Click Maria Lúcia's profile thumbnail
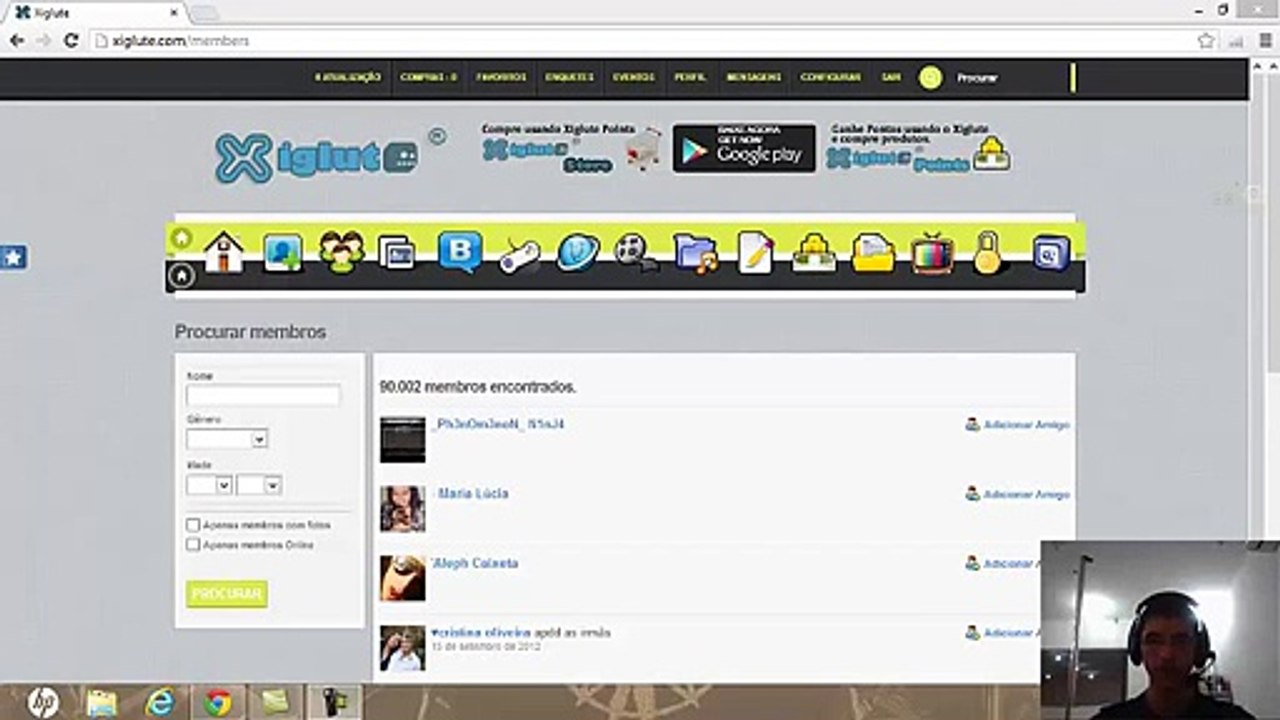This screenshot has width=1280, height=720. pyautogui.click(x=402, y=509)
